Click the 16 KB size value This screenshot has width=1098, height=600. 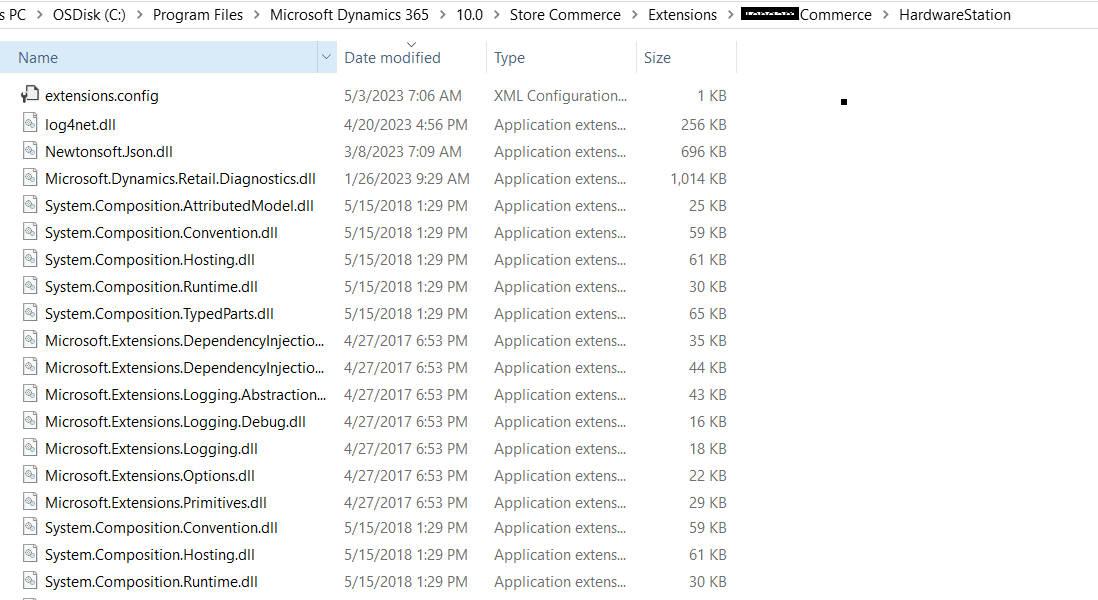(x=707, y=421)
